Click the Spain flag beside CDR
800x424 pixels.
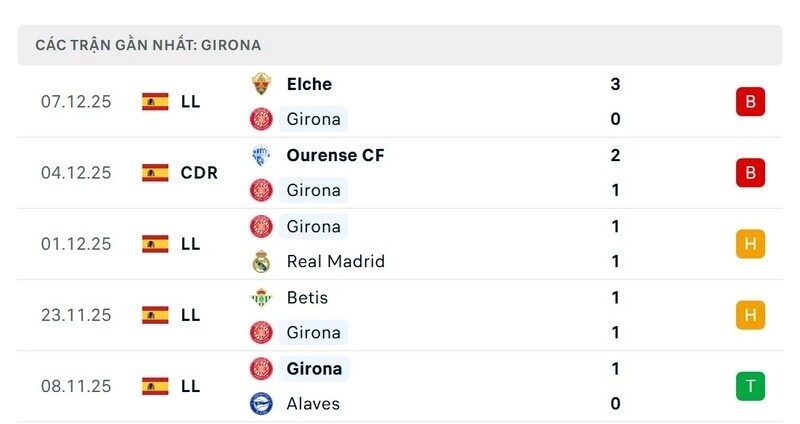click(155, 173)
